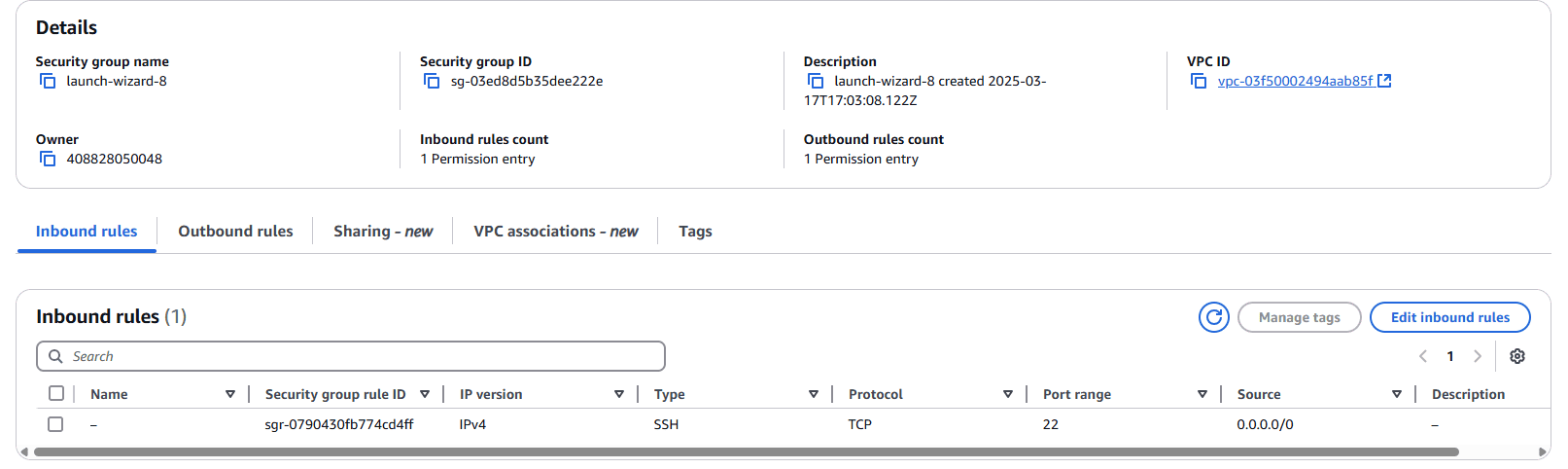Image resolution: width=1568 pixels, height=469 pixels.
Task: Copy the security group ID value
Action: [x=432, y=81]
